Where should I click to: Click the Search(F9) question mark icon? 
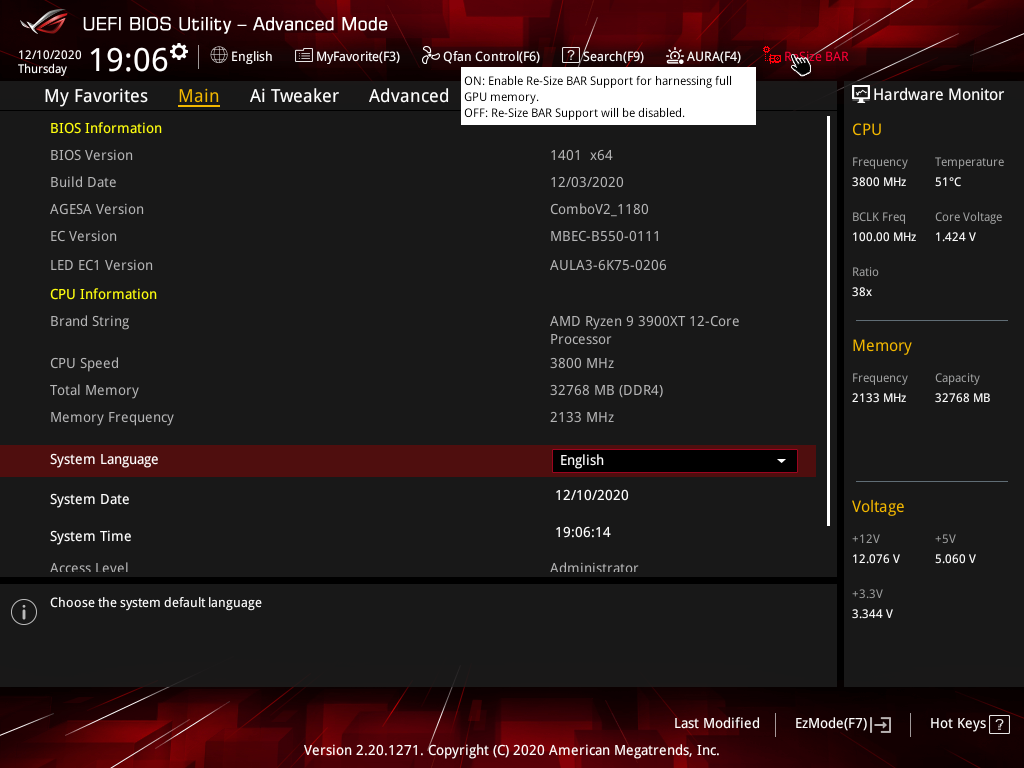coord(570,56)
